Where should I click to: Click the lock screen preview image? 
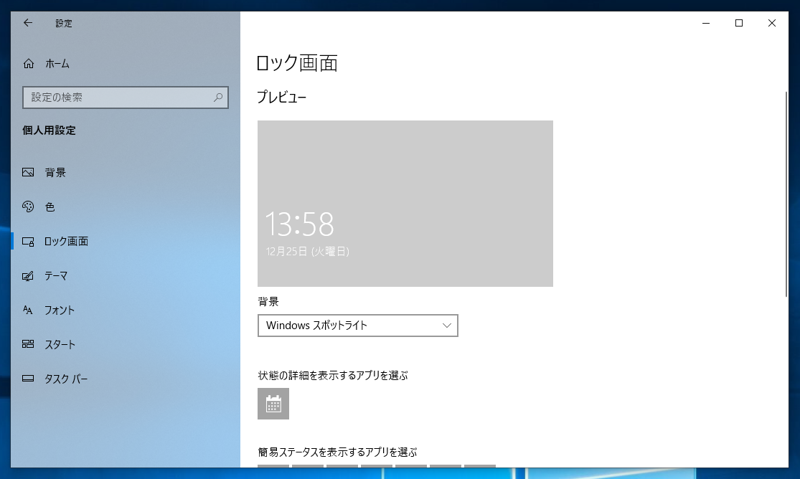(405, 204)
